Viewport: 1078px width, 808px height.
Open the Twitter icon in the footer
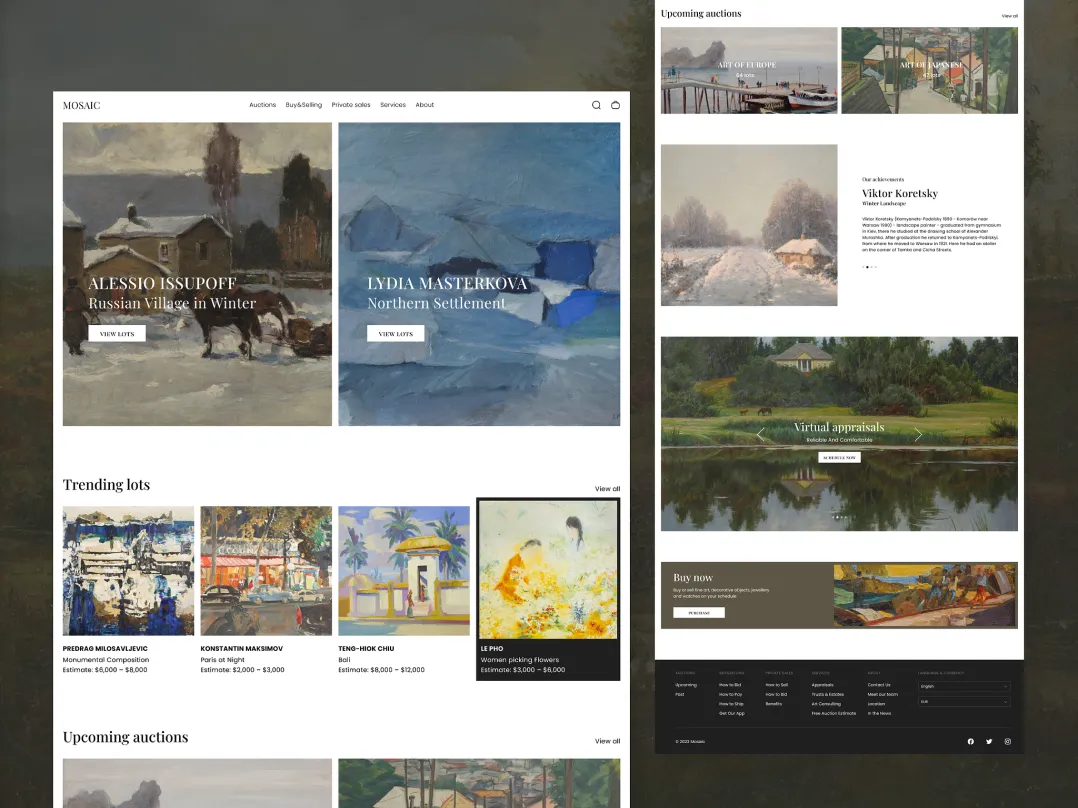[989, 741]
